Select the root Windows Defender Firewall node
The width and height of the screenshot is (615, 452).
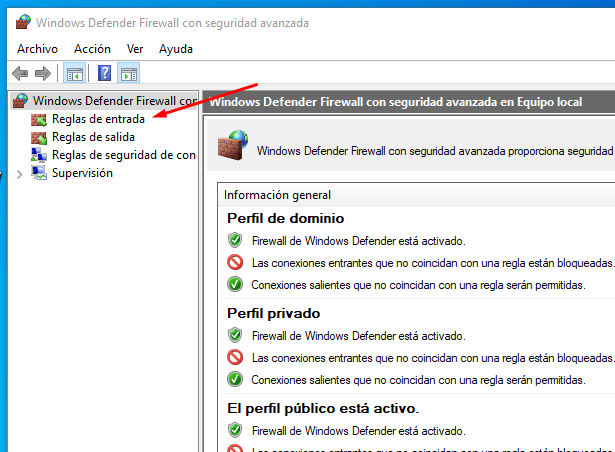pyautogui.click(x=113, y=101)
